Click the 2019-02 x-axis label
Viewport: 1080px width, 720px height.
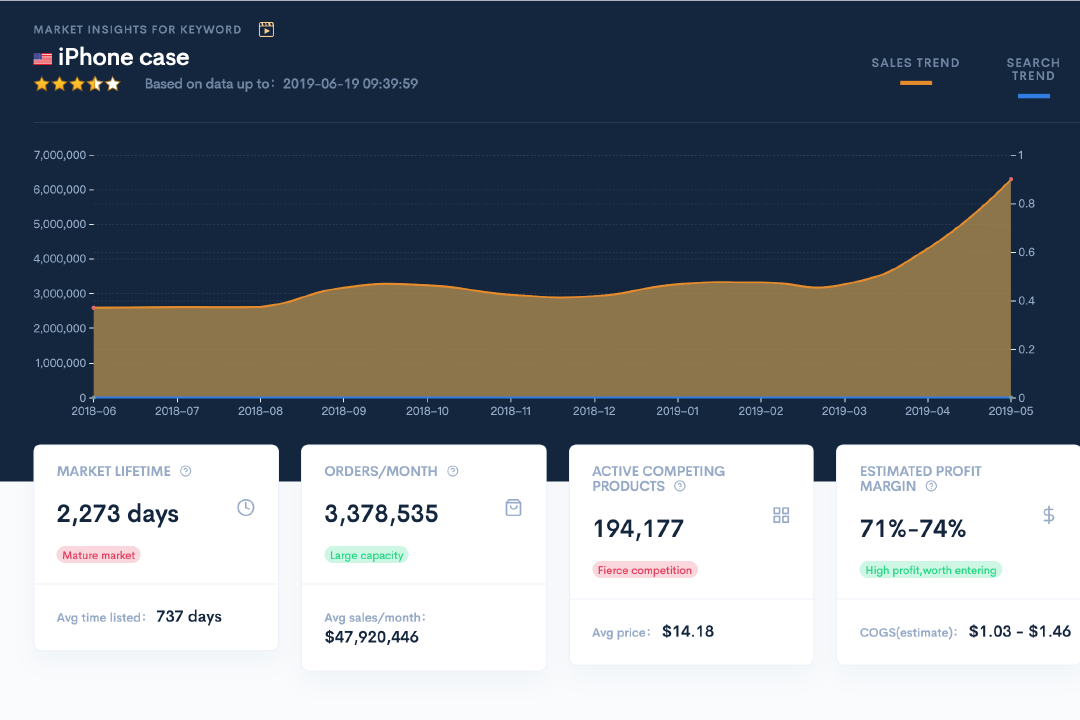tap(761, 411)
